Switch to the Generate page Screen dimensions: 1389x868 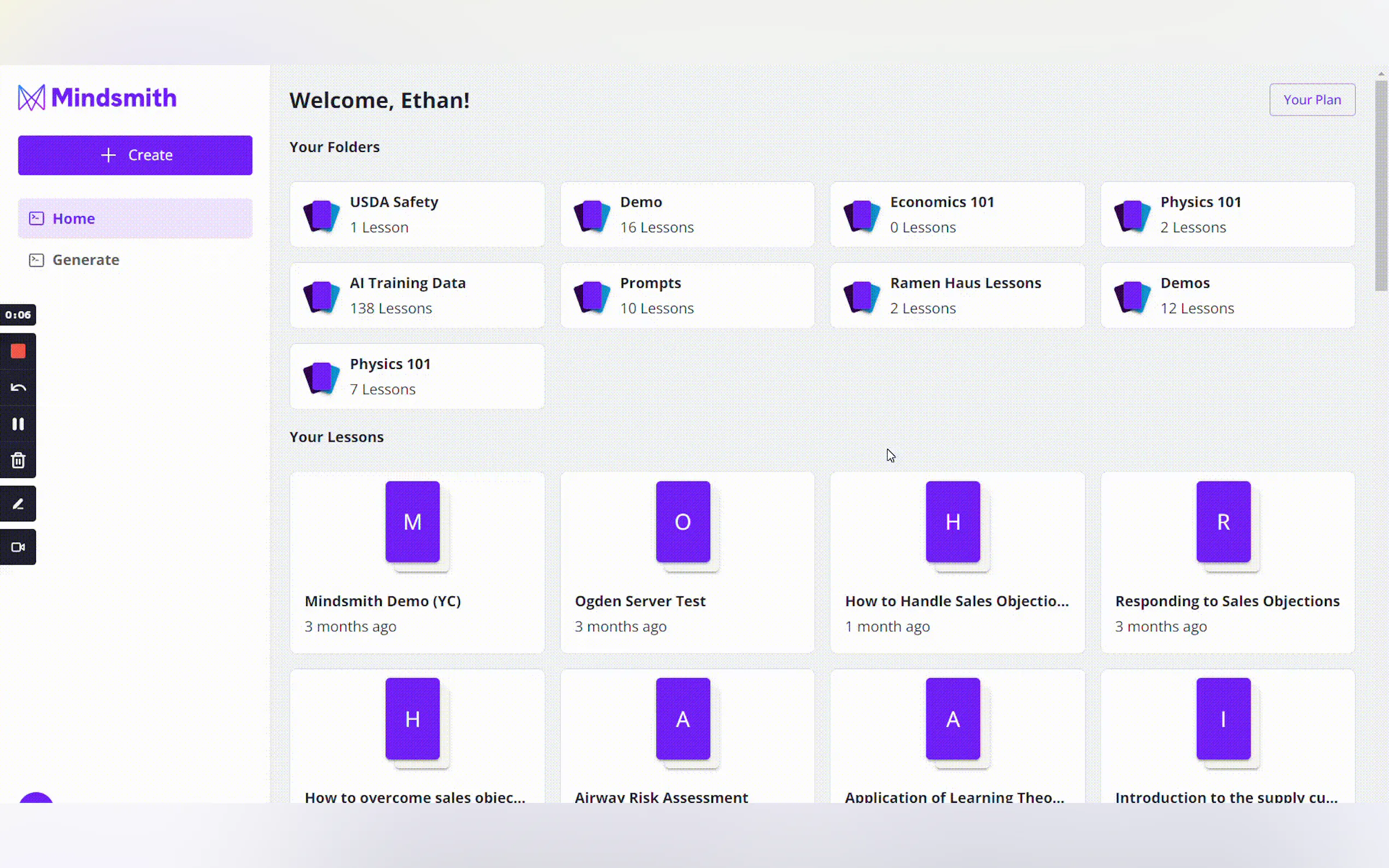[85, 260]
